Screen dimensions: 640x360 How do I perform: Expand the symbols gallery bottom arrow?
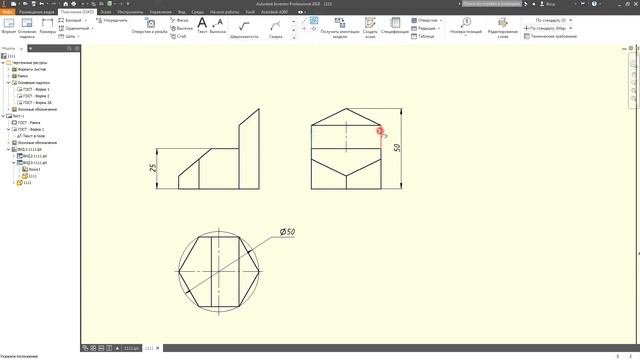(x=293, y=37)
